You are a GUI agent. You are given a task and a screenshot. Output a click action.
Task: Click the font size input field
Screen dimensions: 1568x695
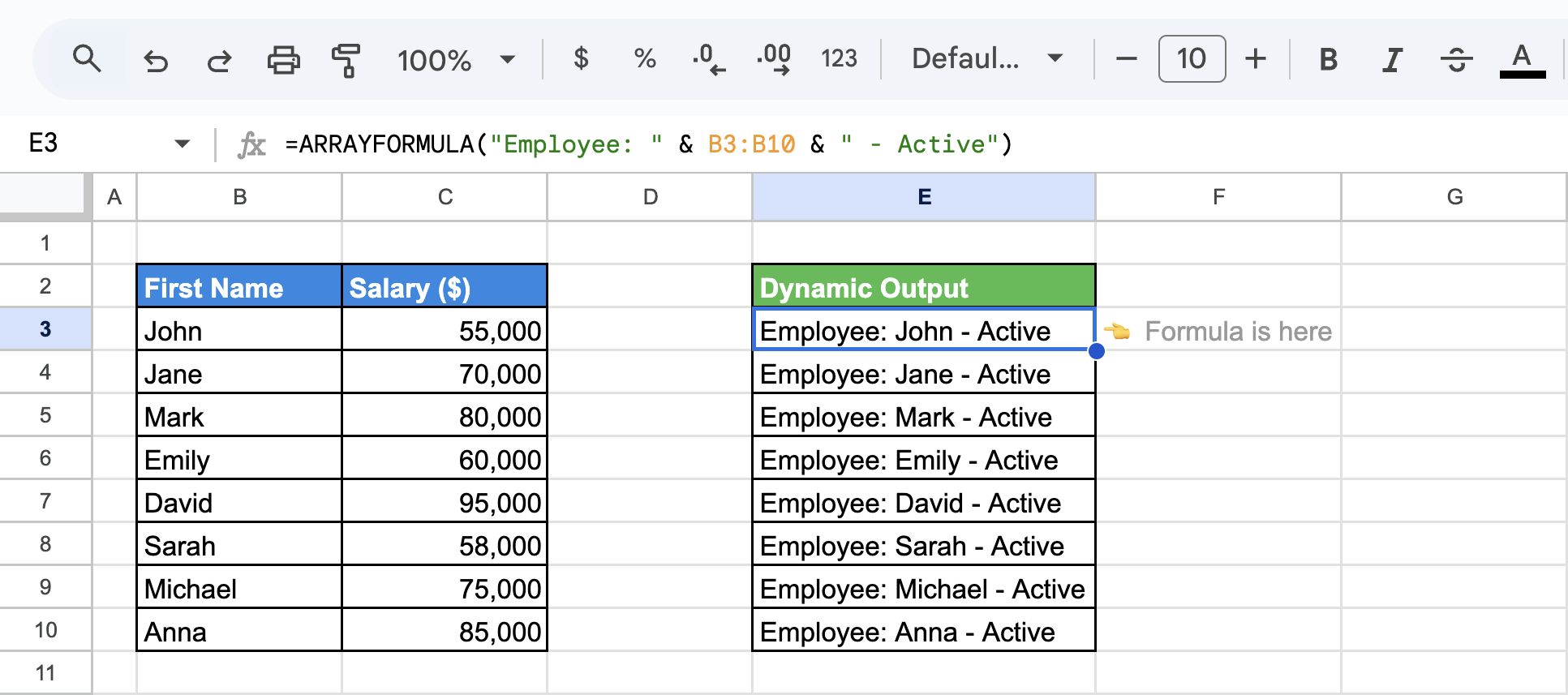(x=1192, y=58)
